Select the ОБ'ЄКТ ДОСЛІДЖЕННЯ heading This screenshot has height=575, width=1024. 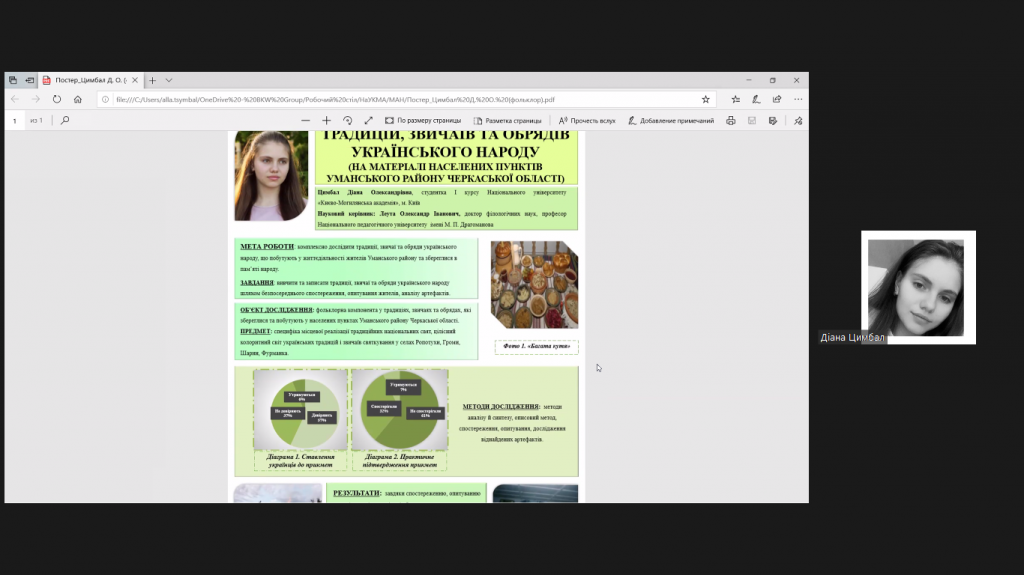pyautogui.click(x=276, y=310)
